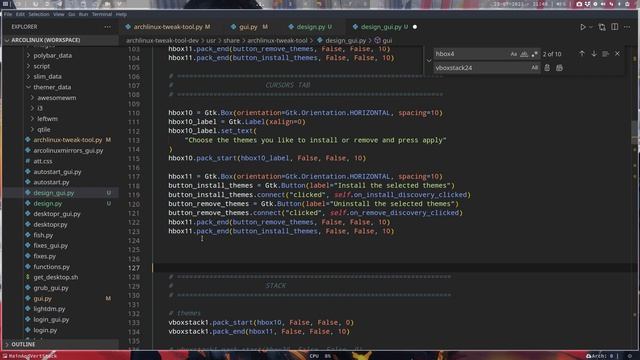The image size is (640, 360).
Task: Open the File menu
Action: tap(8, 14)
